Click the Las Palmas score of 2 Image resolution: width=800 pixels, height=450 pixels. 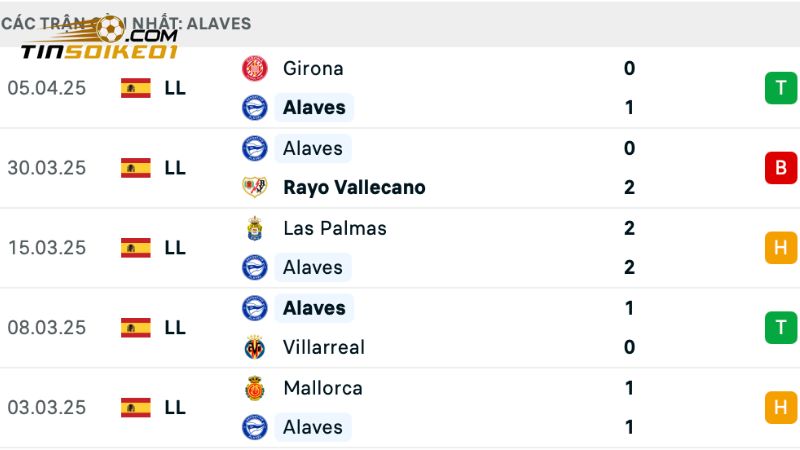tap(629, 228)
